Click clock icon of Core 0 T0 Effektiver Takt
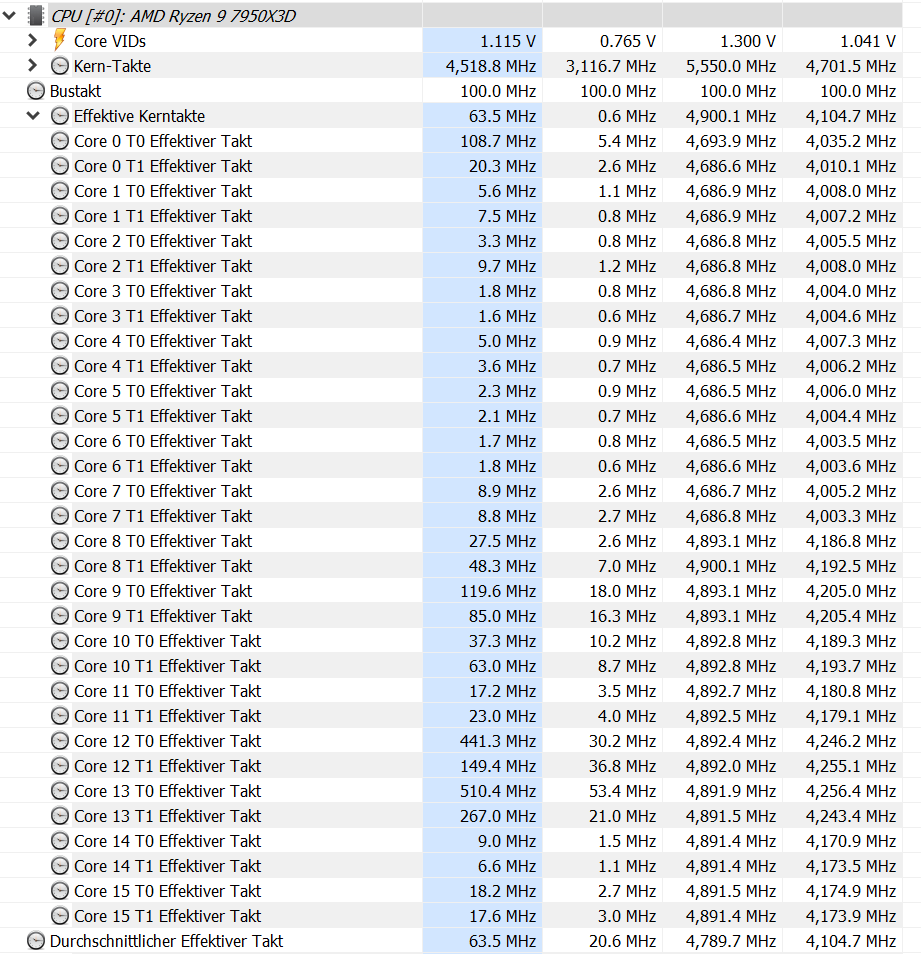The width and height of the screenshot is (921, 954). pyautogui.click(x=60, y=141)
